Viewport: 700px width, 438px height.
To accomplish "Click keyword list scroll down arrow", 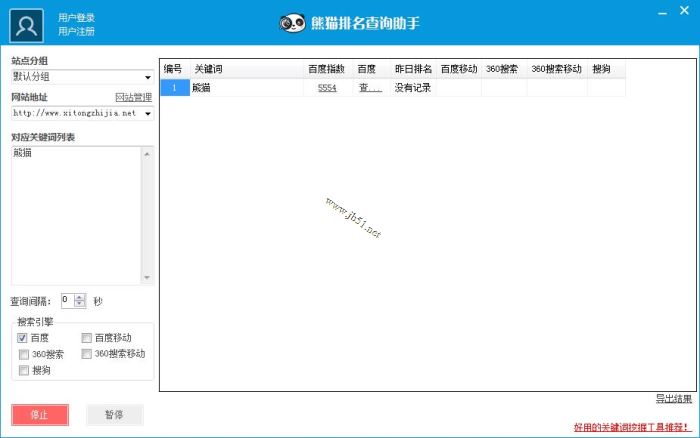I will click(147, 277).
